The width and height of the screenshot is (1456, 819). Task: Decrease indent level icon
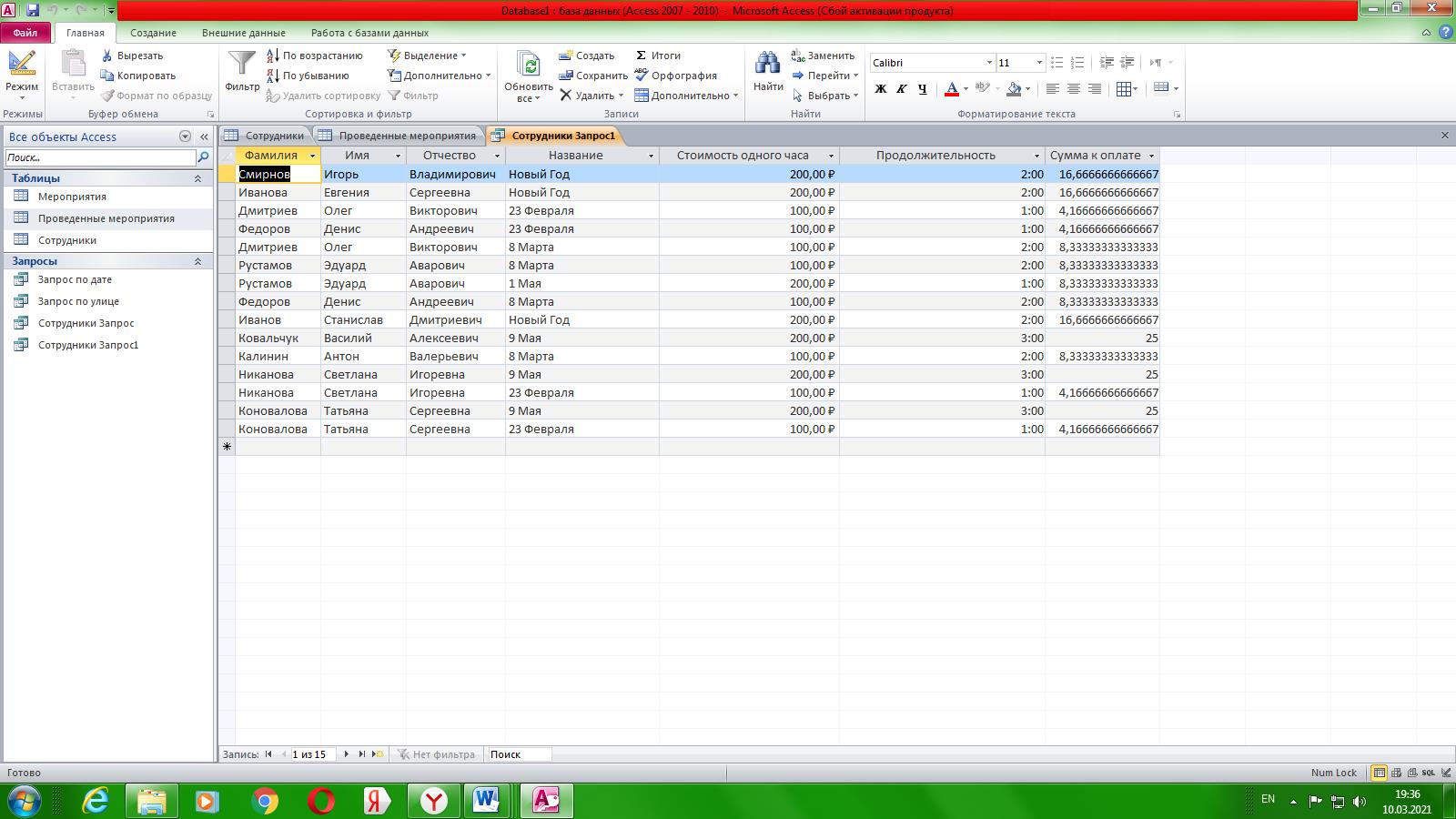(x=1107, y=63)
